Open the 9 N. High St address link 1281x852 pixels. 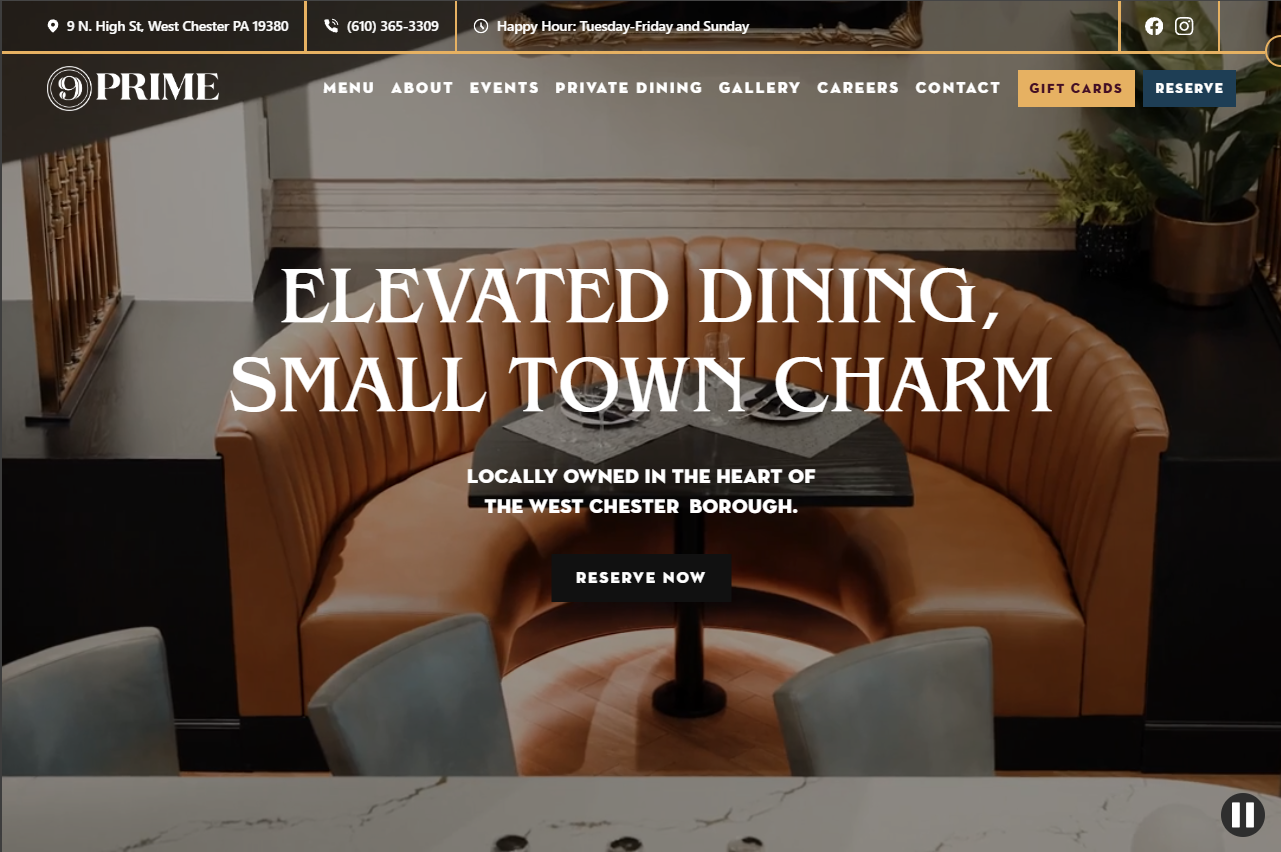178,26
